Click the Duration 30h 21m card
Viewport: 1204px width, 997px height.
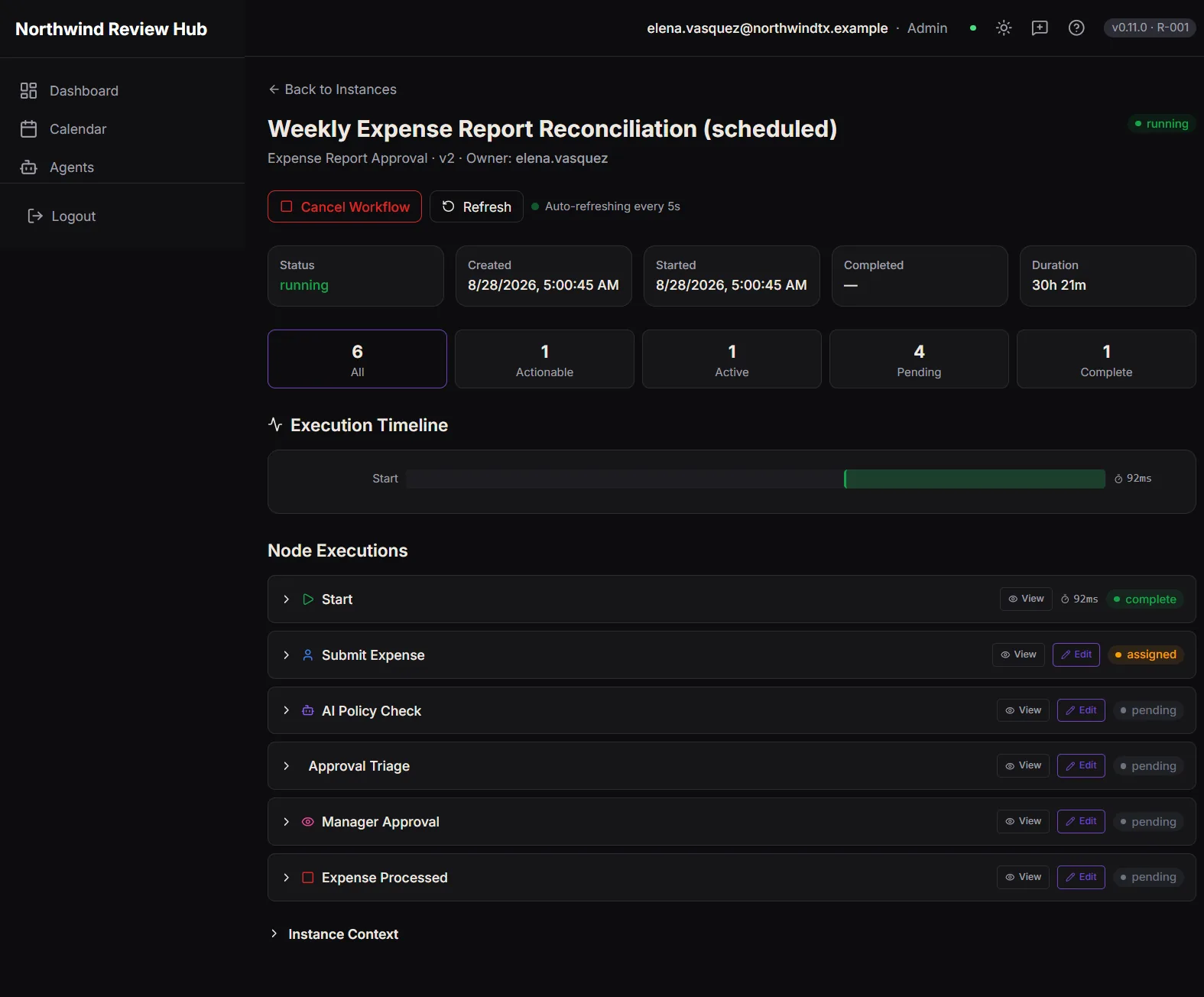(1108, 276)
